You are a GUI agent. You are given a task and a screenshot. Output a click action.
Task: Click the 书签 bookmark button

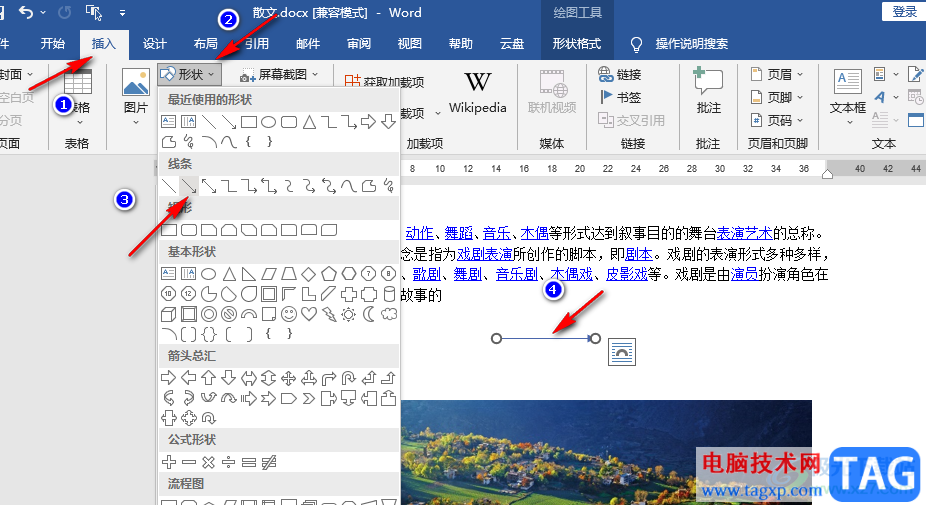620,97
